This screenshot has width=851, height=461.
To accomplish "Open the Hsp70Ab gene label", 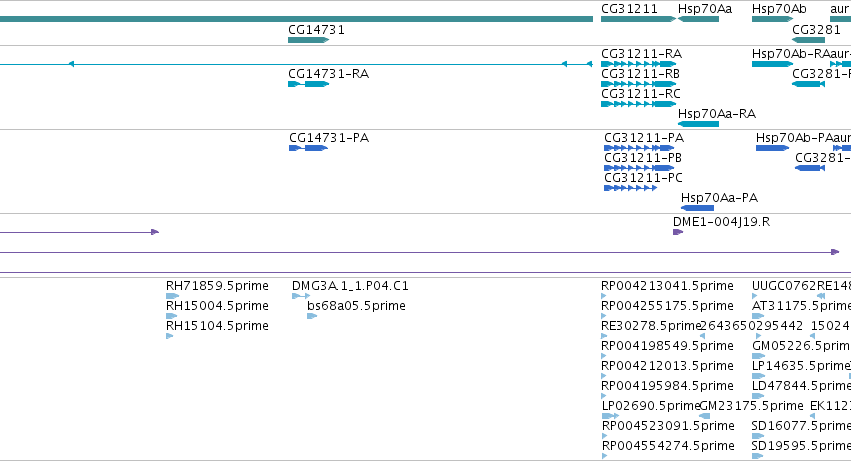I will (779, 9).
